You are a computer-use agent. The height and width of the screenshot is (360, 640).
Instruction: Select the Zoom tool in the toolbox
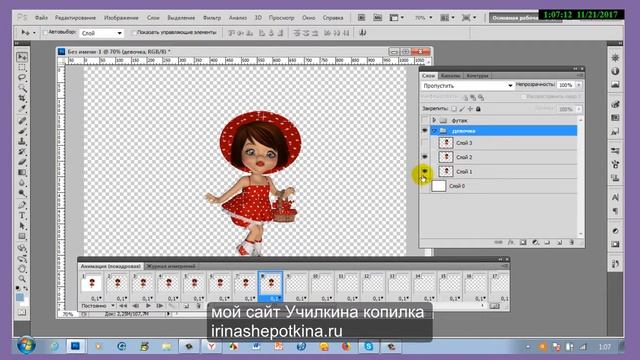pos(22,279)
